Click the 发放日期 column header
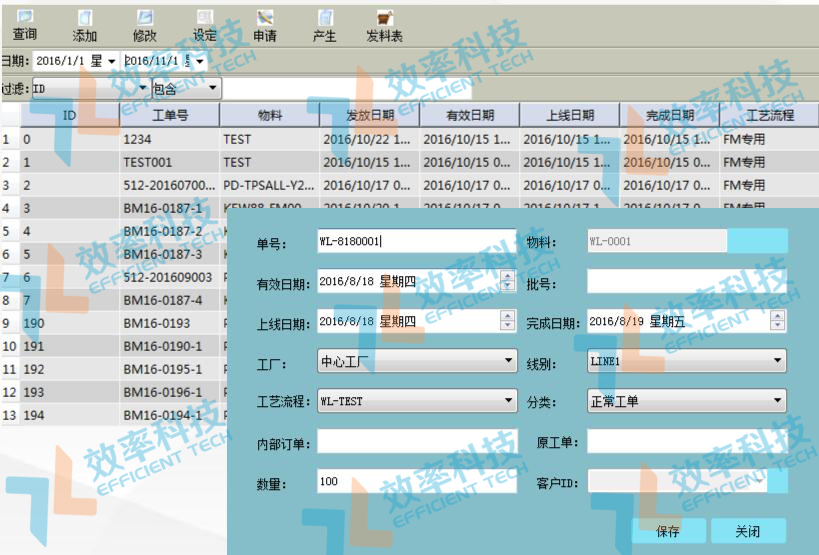 pyautogui.click(x=369, y=115)
